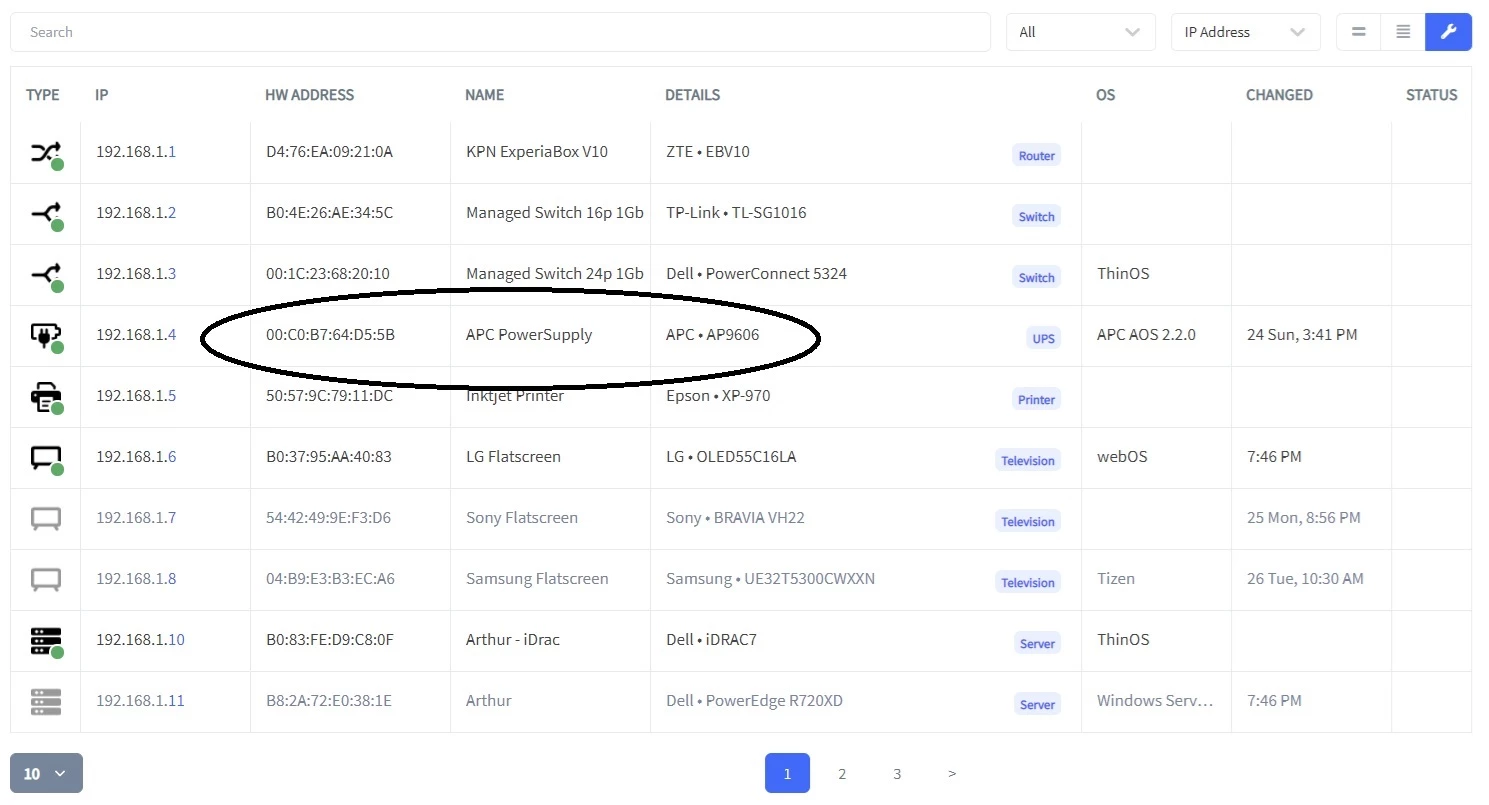Click the greyed server icon for 192.168.1.11
The height and width of the screenshot is (805, 1489).
pyautogui.click(x=46, y=701)
